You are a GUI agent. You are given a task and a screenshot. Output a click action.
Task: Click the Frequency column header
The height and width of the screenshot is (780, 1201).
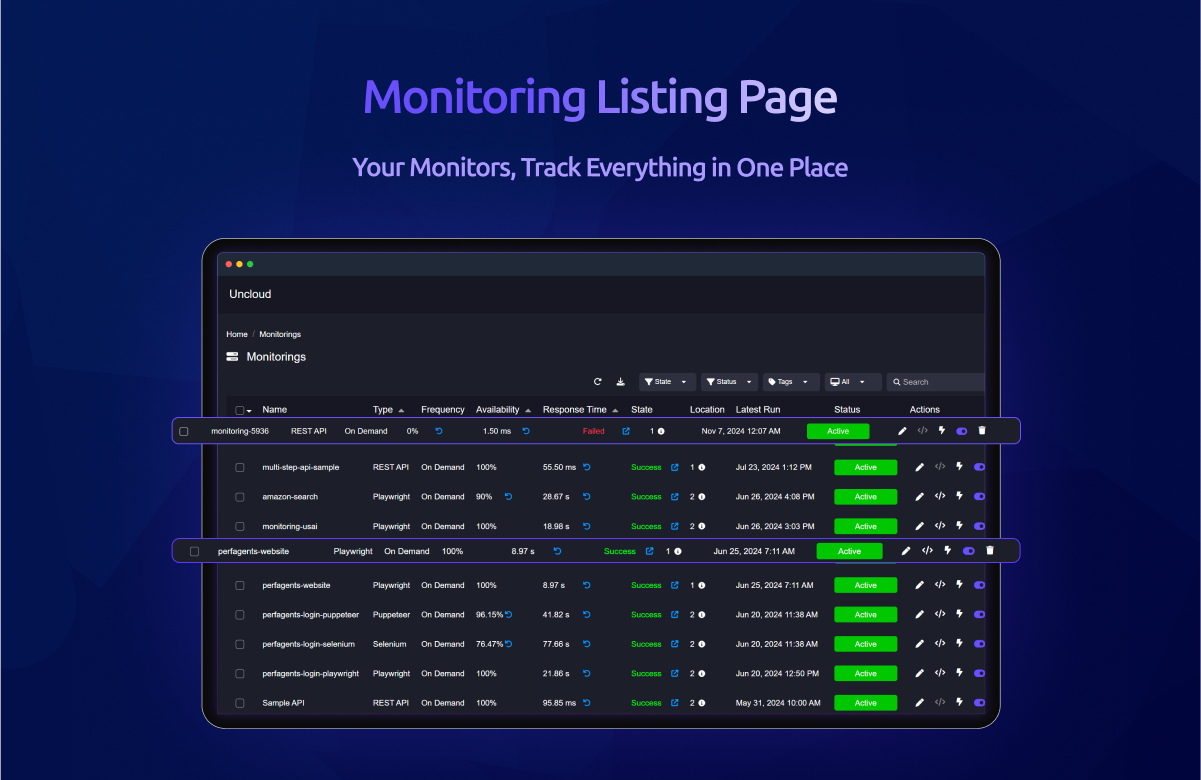[443, 410]
